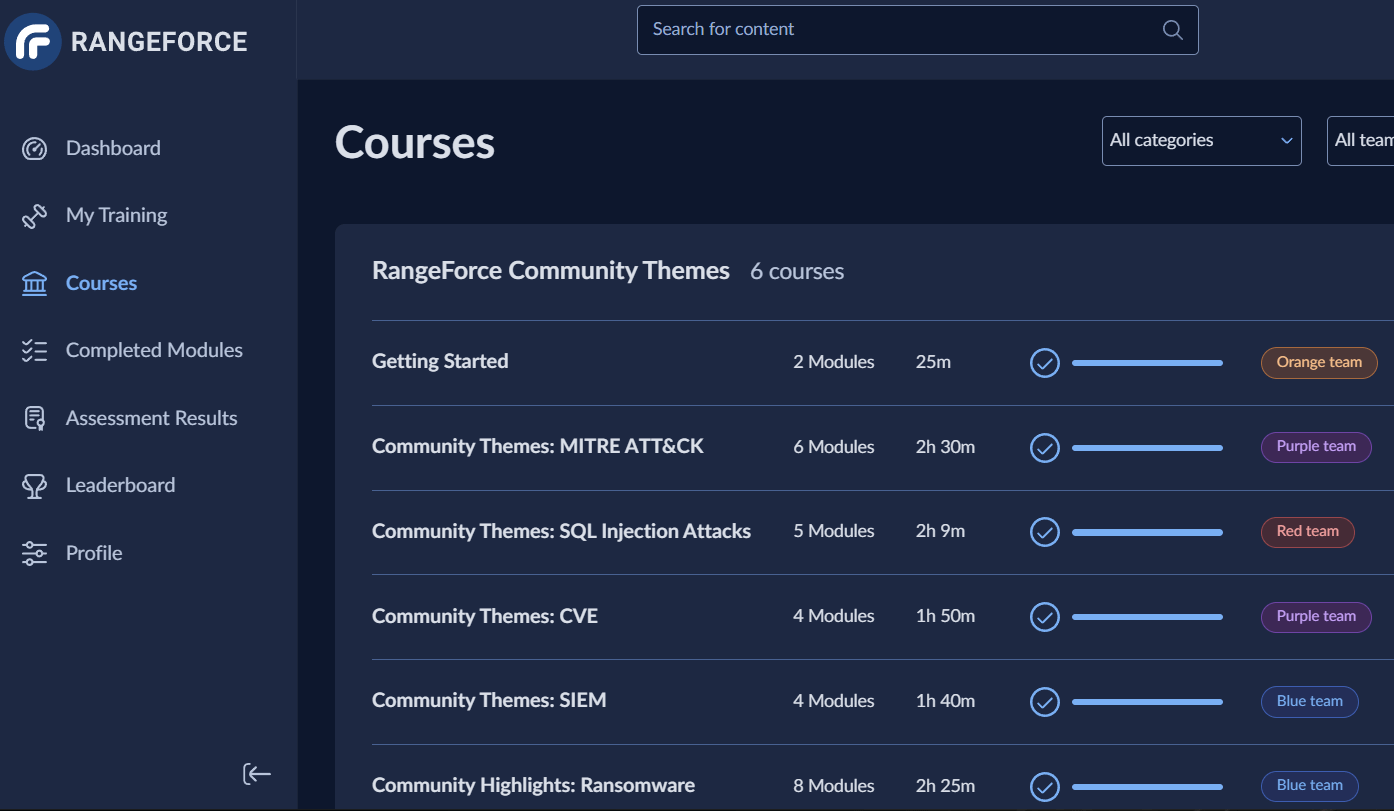
Task: Click the Leaderboard trophy icon
Action: click(x=34, y=486)
